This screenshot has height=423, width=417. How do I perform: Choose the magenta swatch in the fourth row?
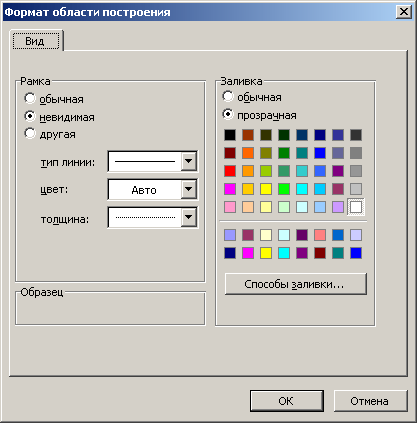pos(230,189)
